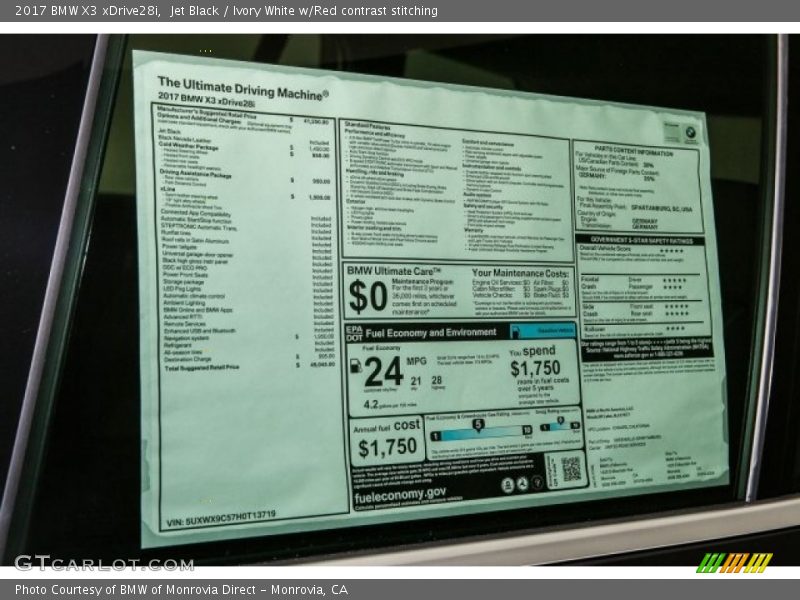Click the 'The Ultimate Driving Machine' heading
The width and height of the screenshot is (800, 600).
(243, 89)
